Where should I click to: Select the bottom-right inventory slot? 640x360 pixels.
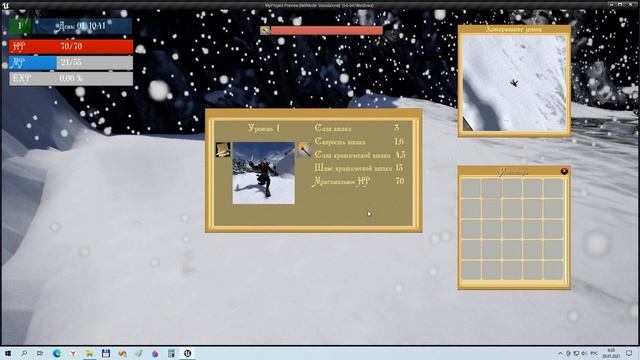[554, 270]
